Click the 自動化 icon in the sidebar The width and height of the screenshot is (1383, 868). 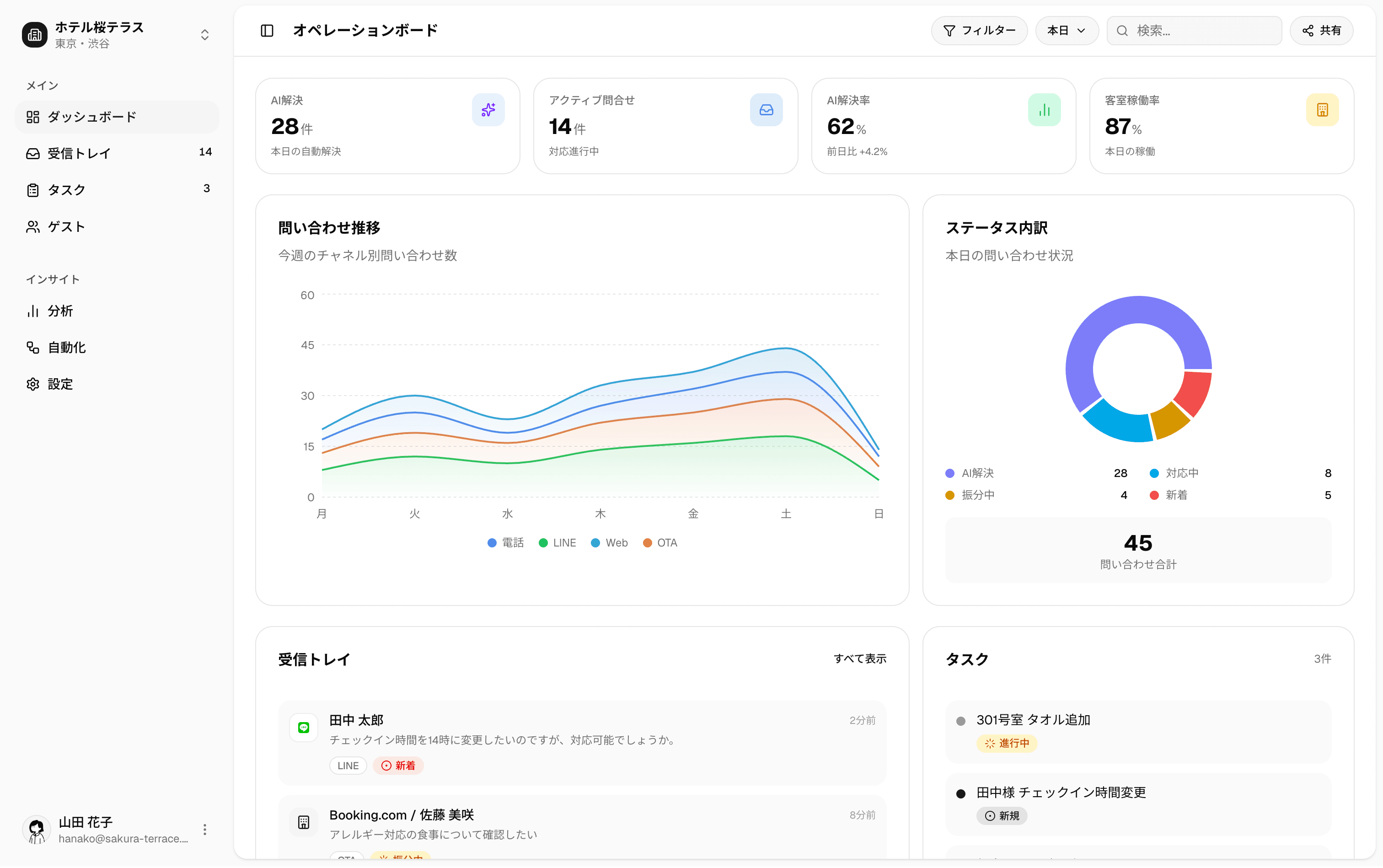pos(33,347)
